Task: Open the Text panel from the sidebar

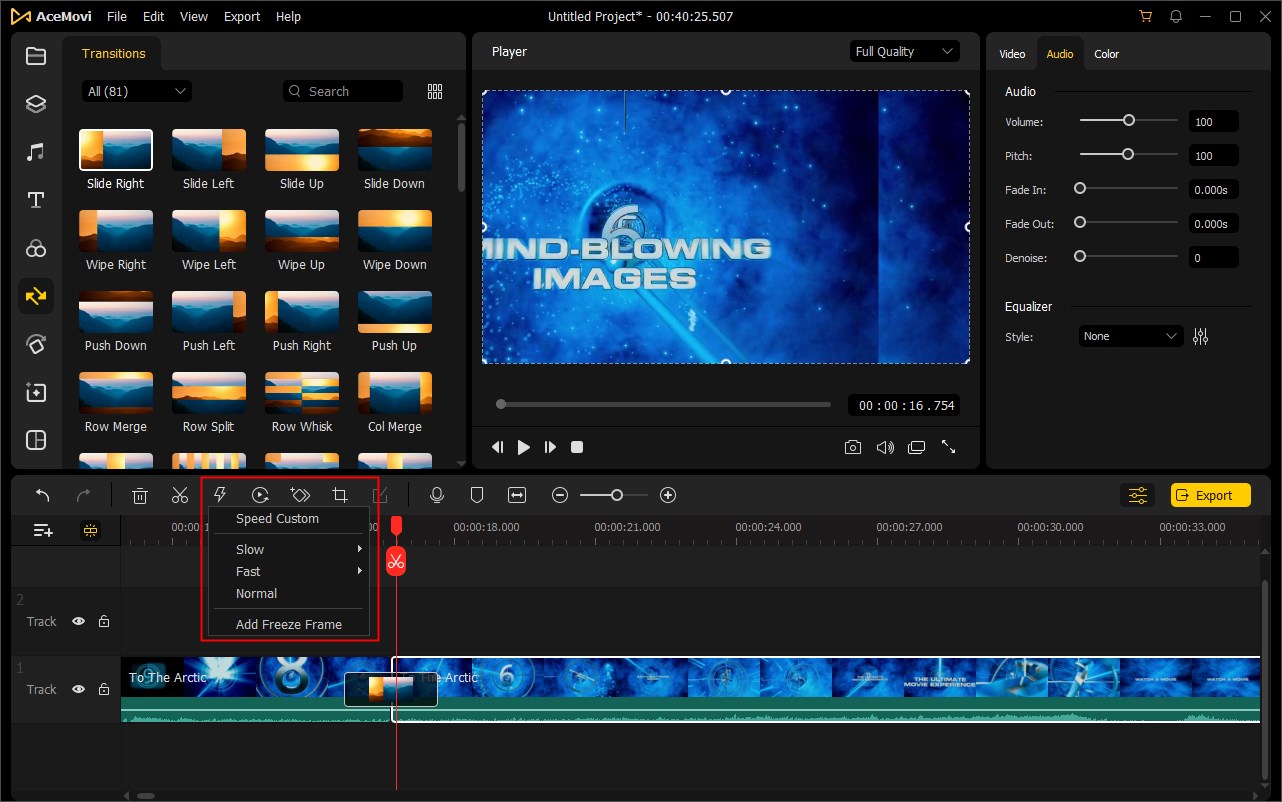Action: click(x=35, y=199)
